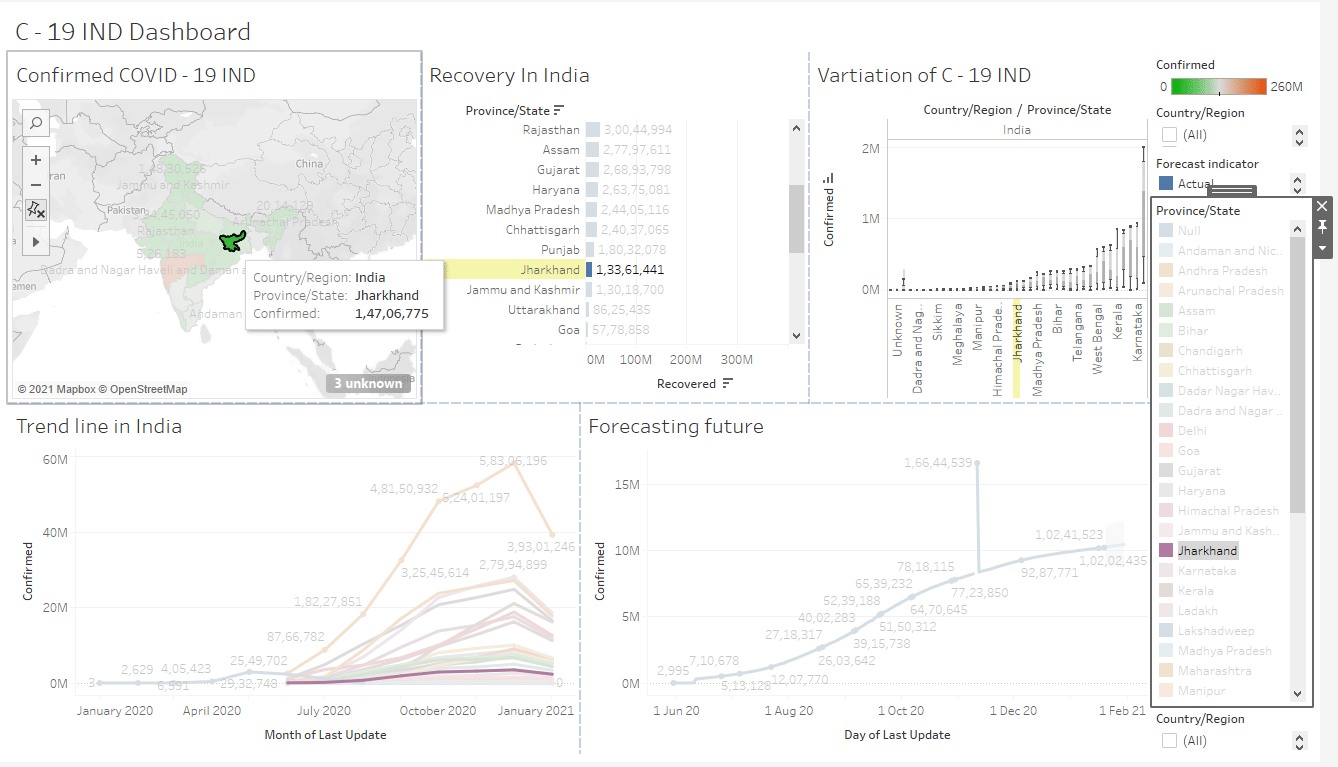Check the top Country/Region (All) checkbox

(1169, 135)
